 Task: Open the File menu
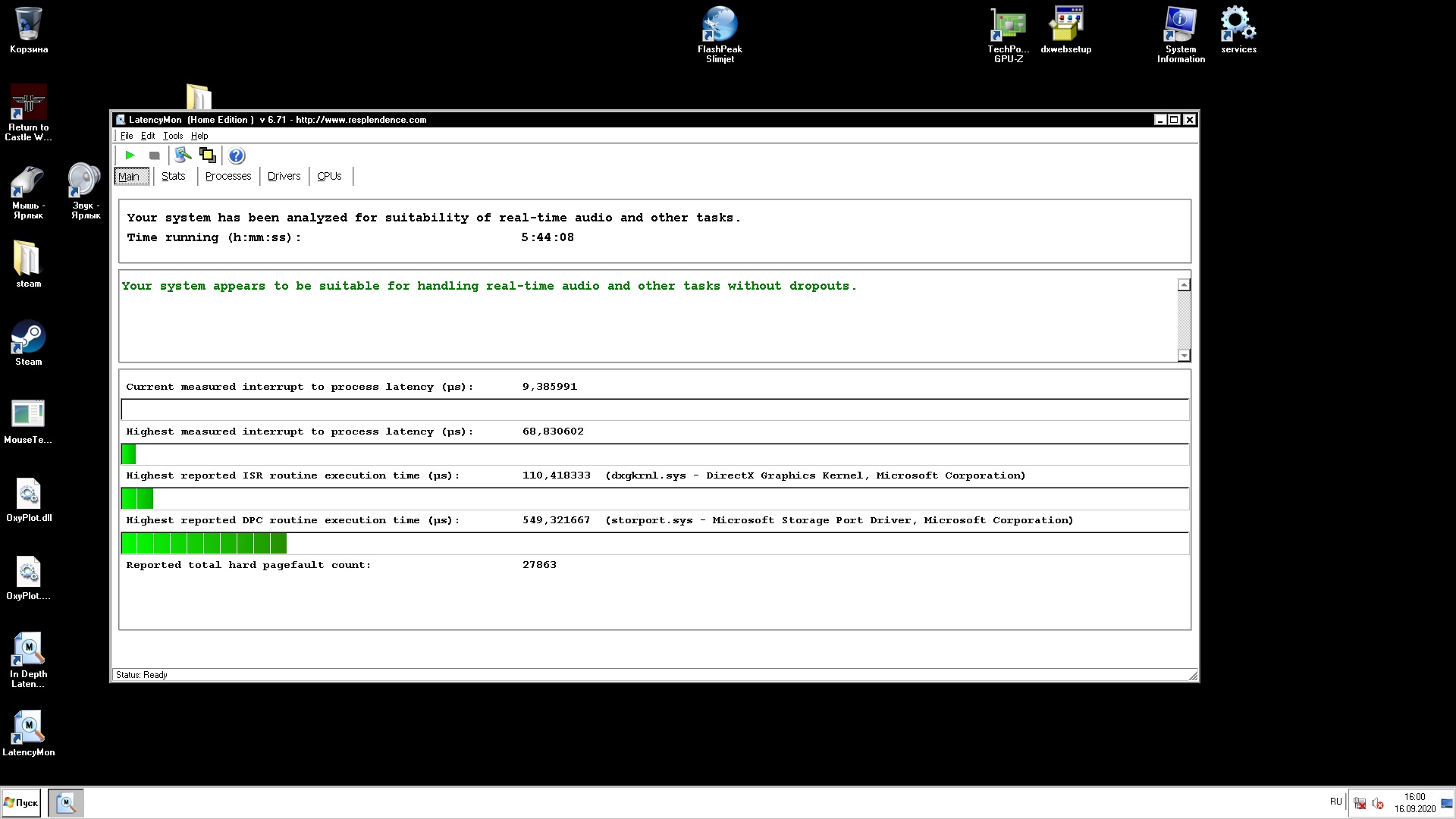click(x=127, y=136)
